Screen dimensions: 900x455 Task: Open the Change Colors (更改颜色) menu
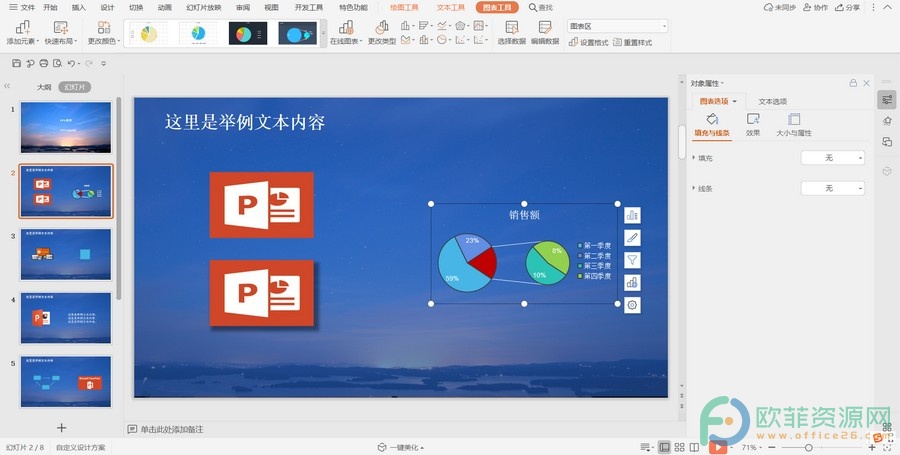[x=104, y=33]
